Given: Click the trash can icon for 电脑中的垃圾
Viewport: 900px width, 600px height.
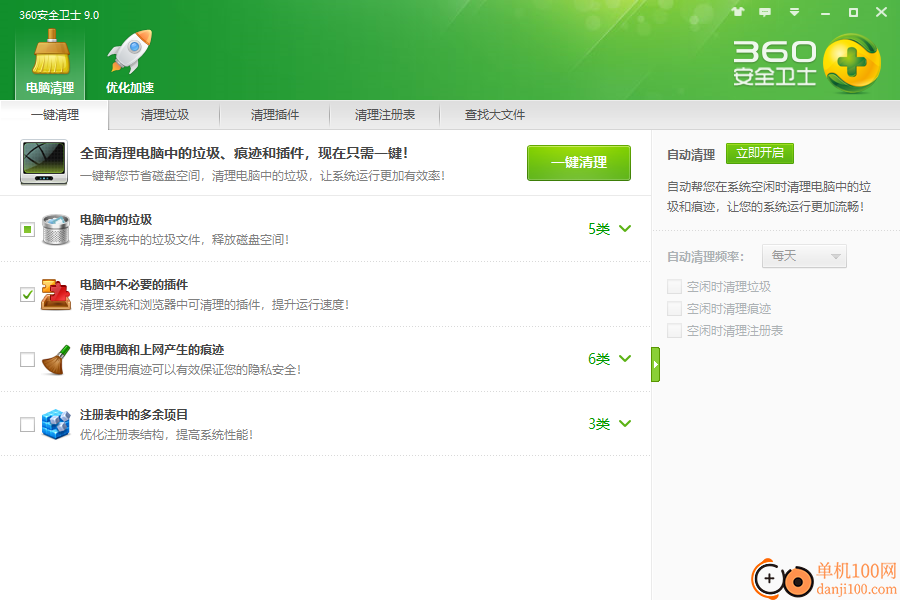Looking at the screenshot, I should click(56, 229).
